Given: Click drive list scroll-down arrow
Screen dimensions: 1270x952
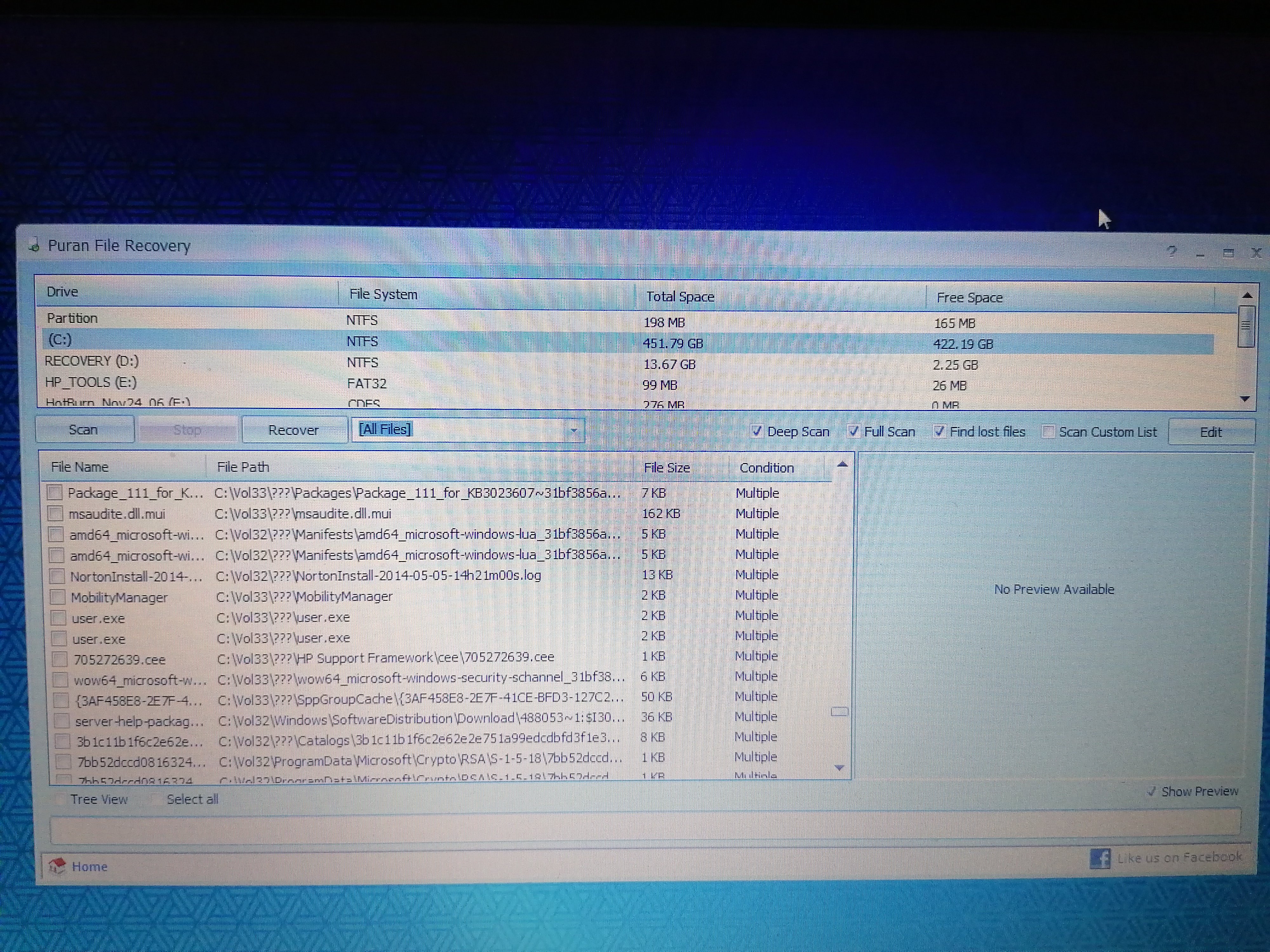Looking at the screenshot, I should point(1245,398).
